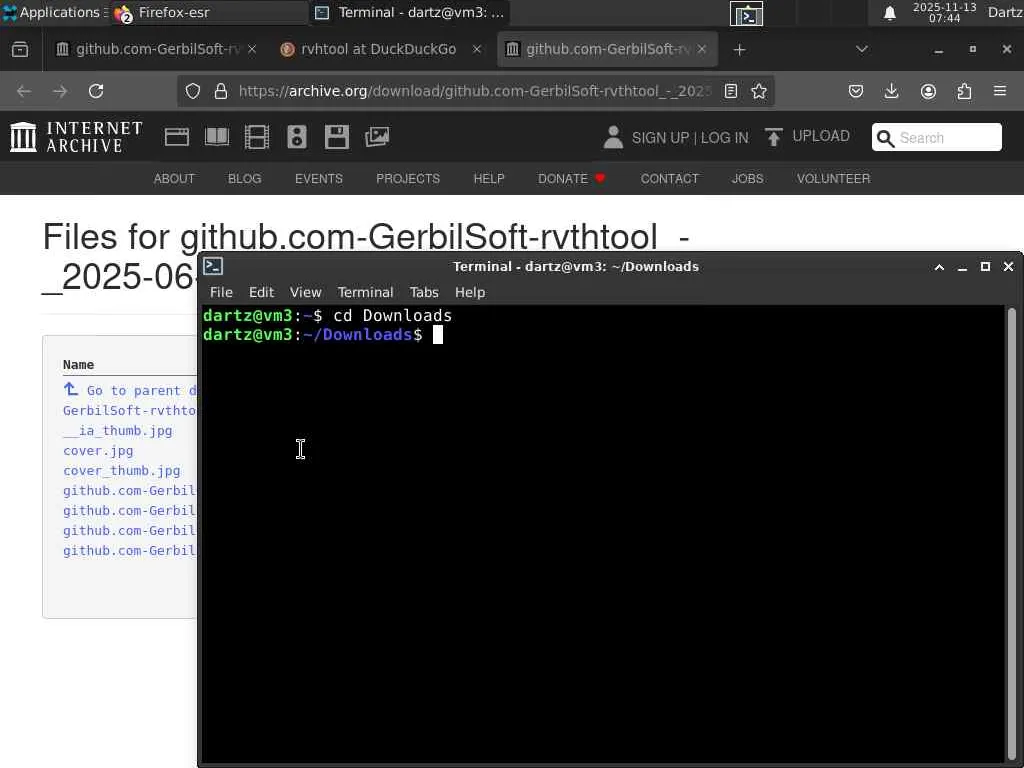Open the Applications menu in panel

[54, 12]
